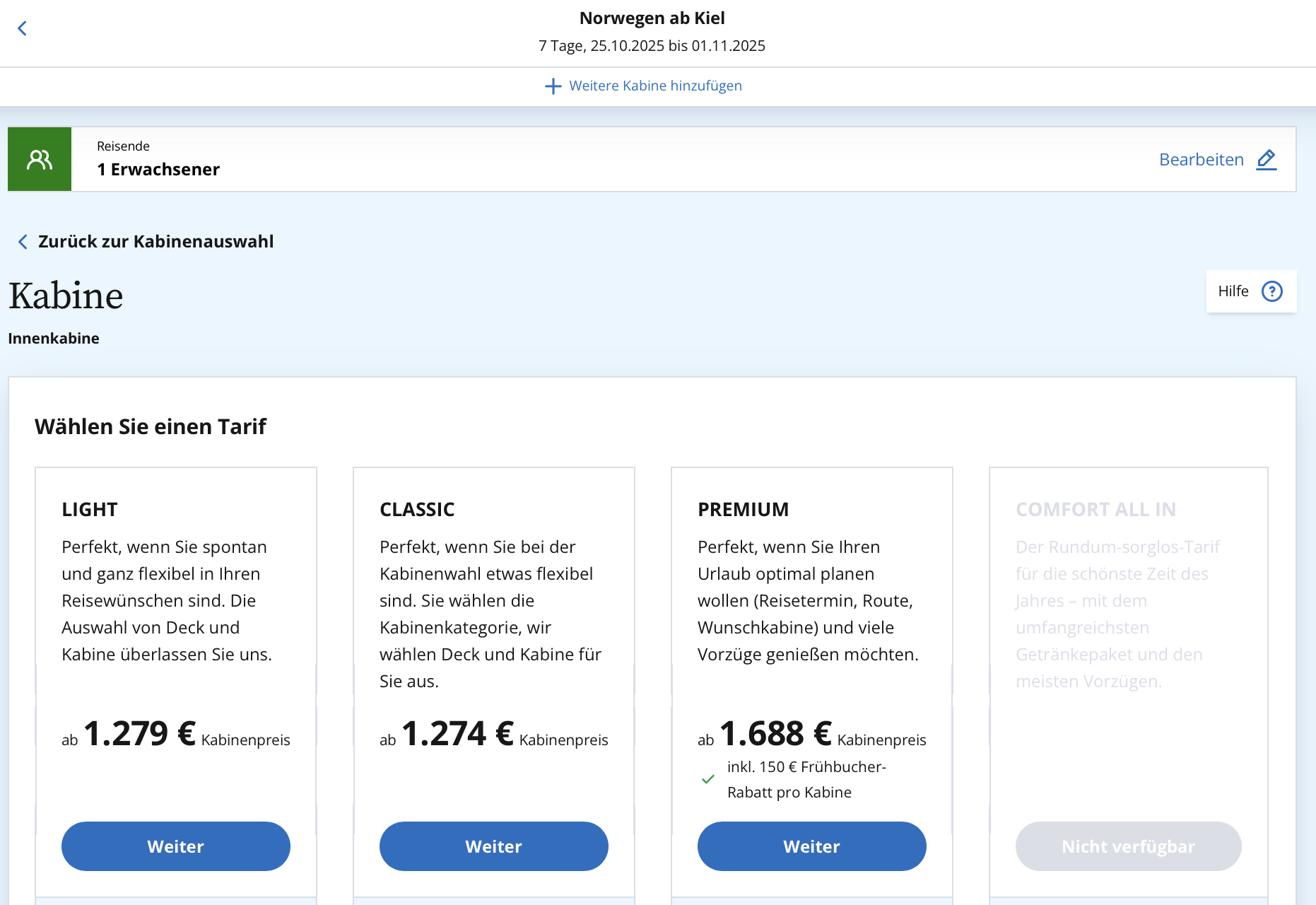Select the PREMIUM tariff card heading
The height and width of the screenshot is (905, 1316).
[744, 510]
